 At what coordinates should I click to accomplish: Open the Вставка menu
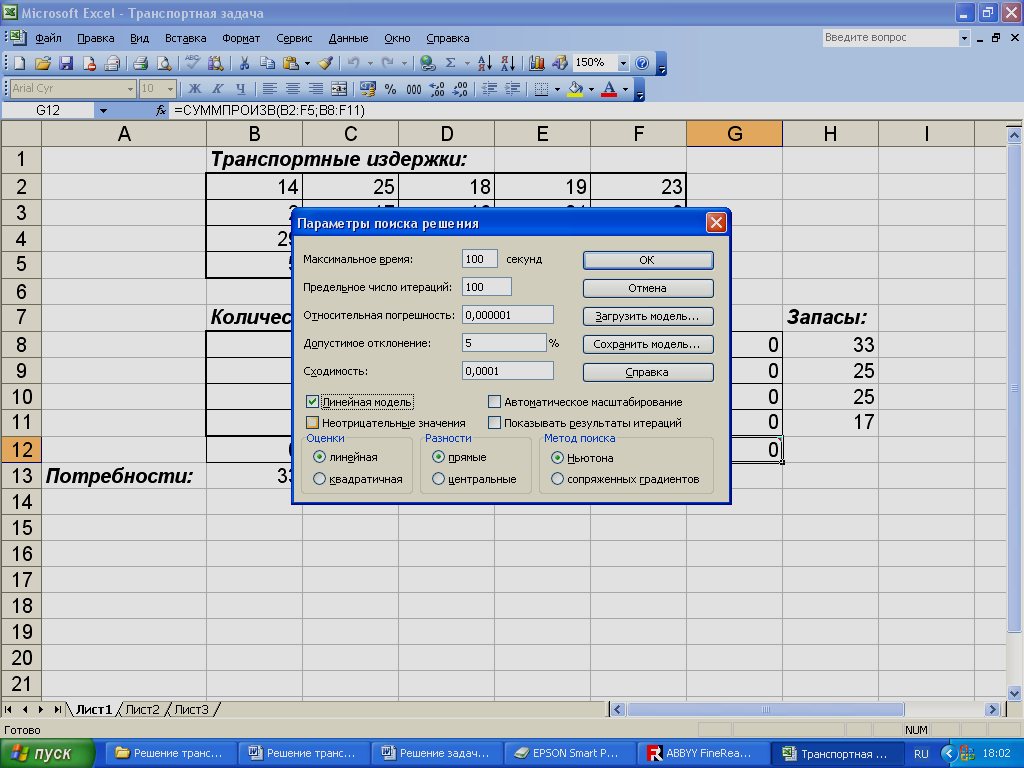pos(185,38)
